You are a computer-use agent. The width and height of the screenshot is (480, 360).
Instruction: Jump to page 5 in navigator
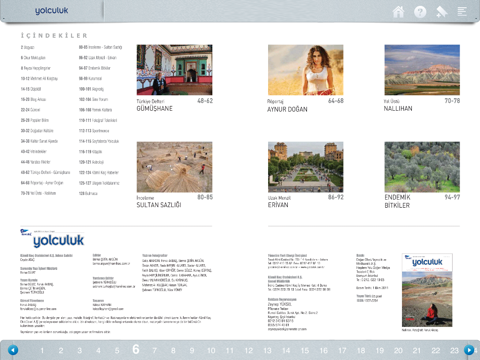(x=117, y=351)
